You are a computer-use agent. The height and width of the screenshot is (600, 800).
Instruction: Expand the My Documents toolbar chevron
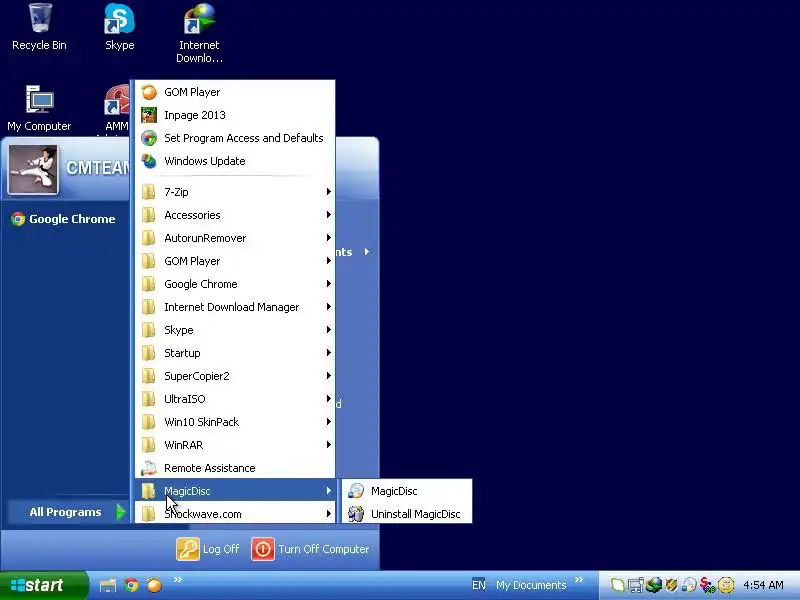point(579,580)
